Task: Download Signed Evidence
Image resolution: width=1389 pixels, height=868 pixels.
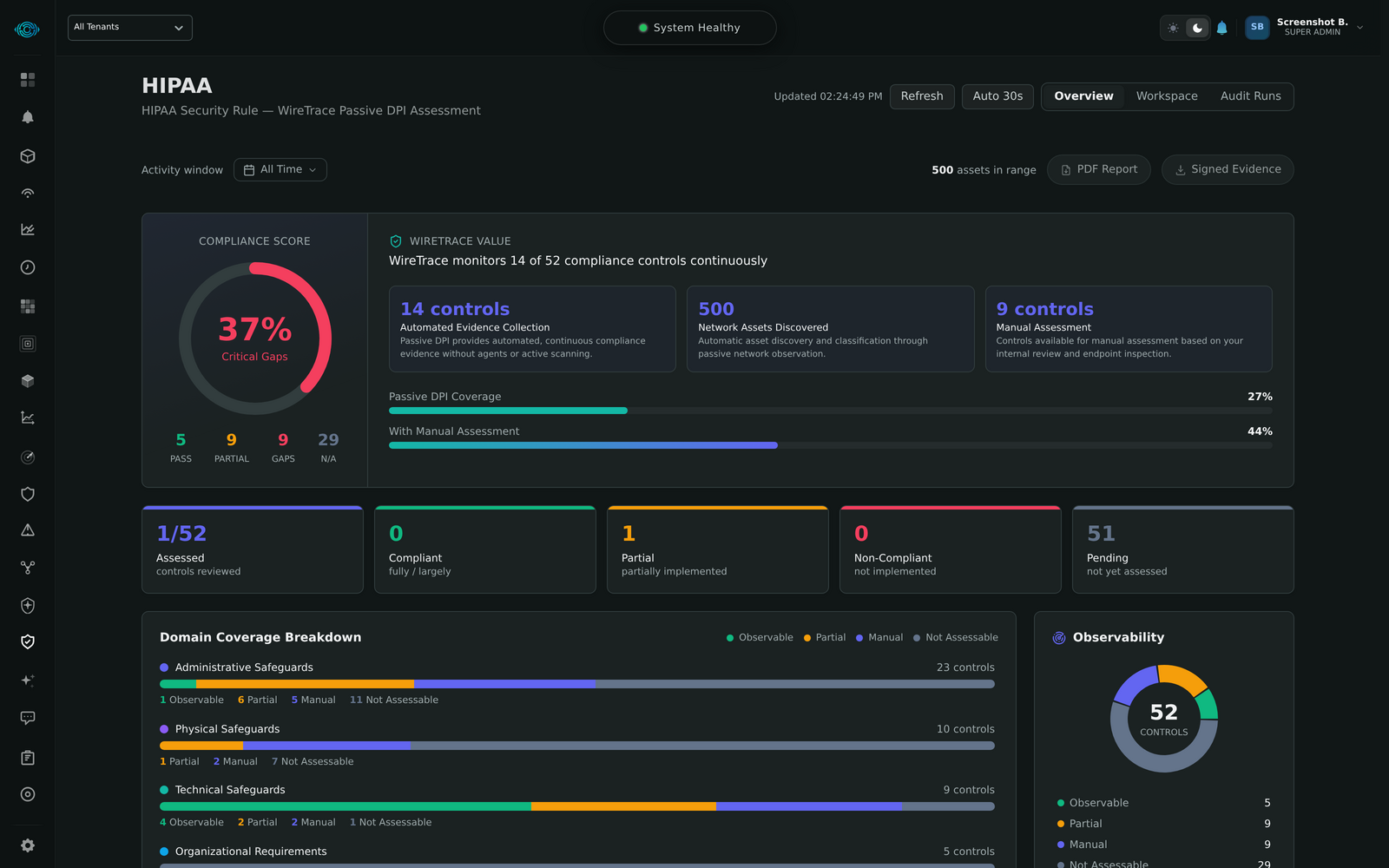Action: click(x=1228, y=169)
